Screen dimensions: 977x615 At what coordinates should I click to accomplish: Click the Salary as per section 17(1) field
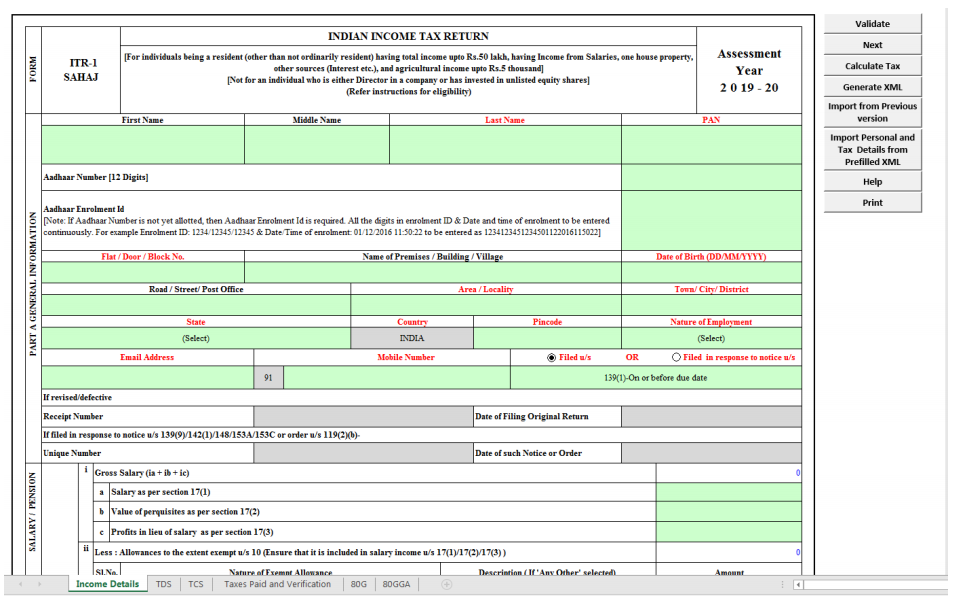pos(728,492)
